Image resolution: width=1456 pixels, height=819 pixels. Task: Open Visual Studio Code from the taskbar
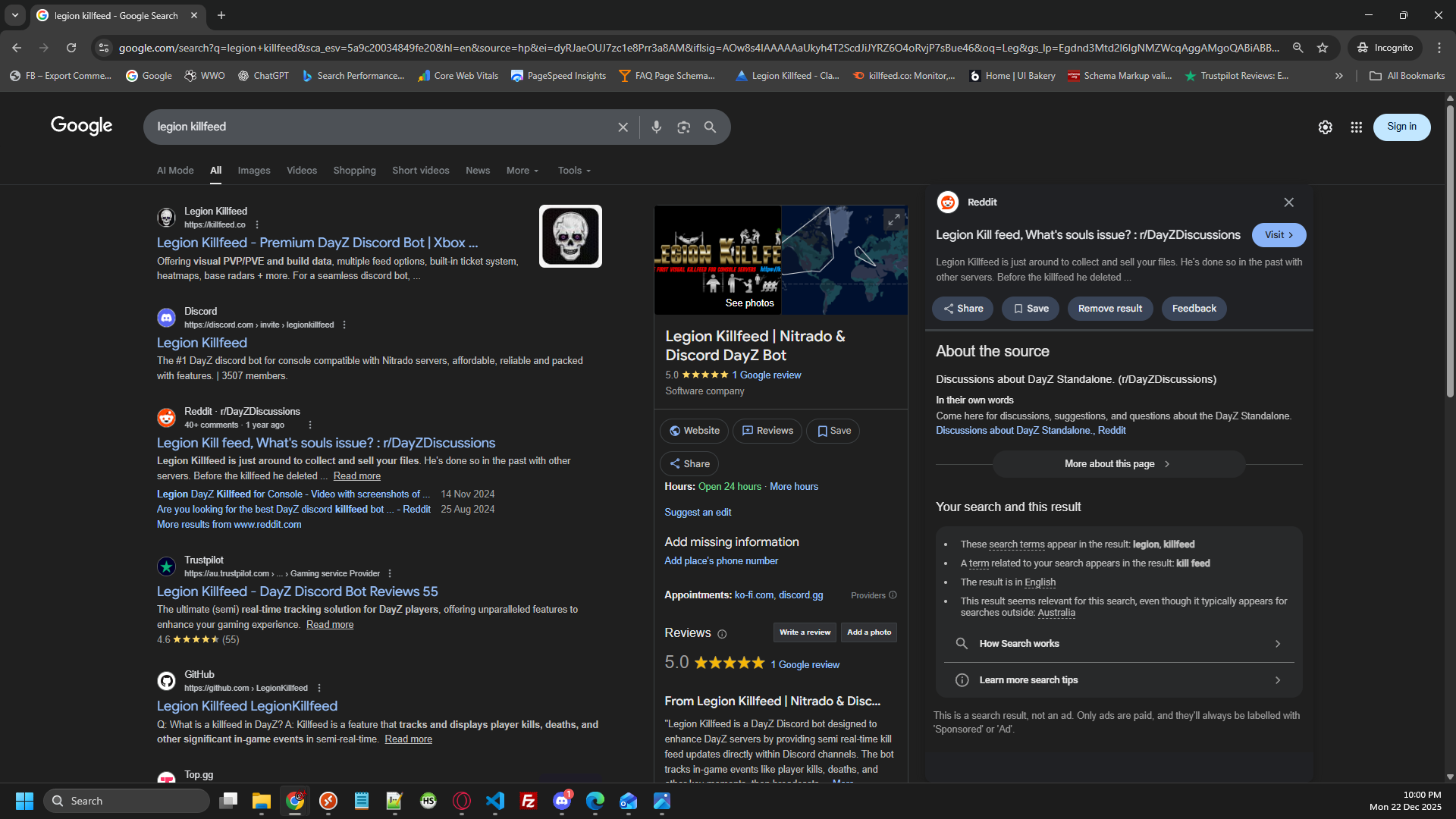[x=495, y=801]
